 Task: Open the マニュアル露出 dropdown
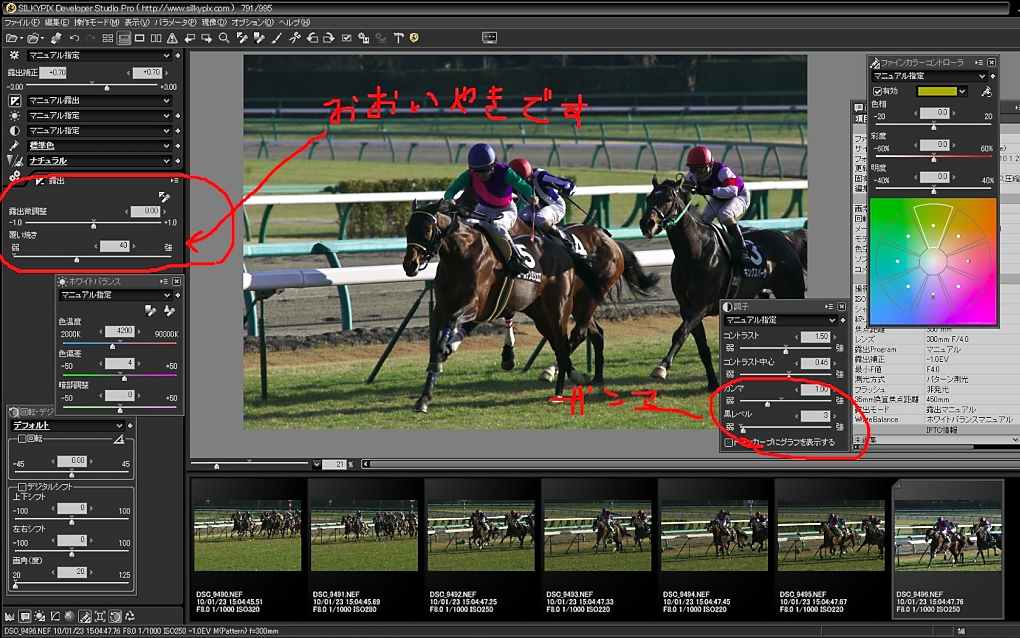99,101
